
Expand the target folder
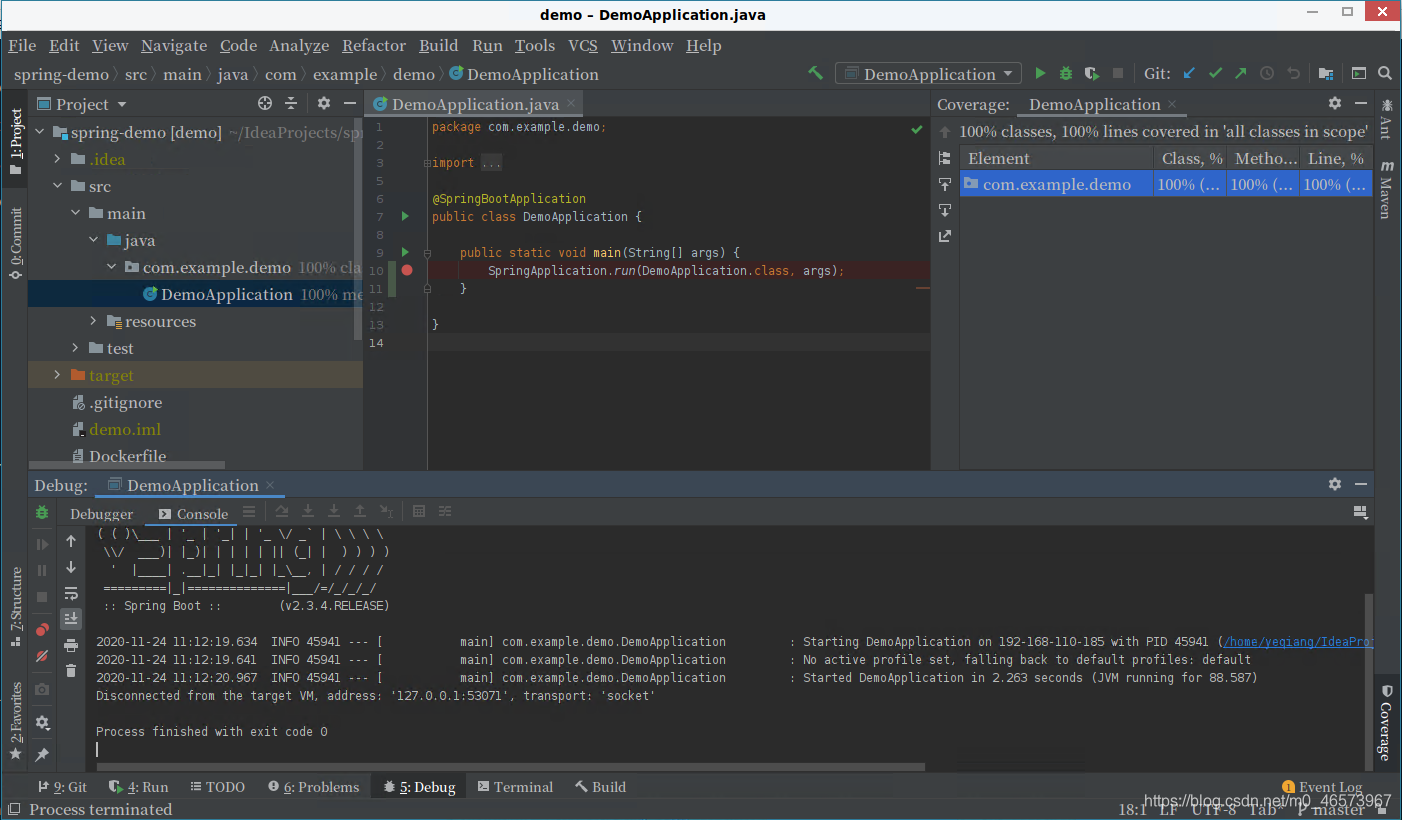[58, 375]
